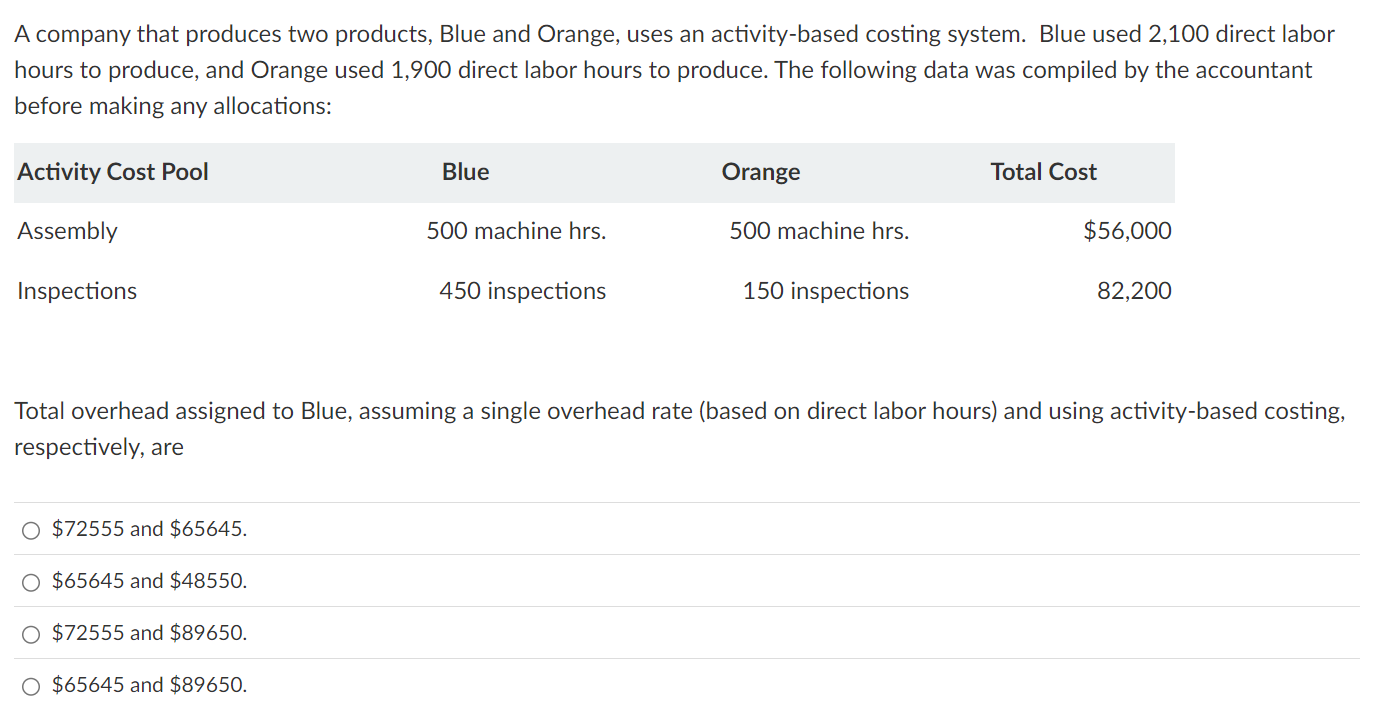This screenshot has width=1383, height=715.
Task: Click the 500 machine hrs. cell under Blue
Action: pos(516,231)
